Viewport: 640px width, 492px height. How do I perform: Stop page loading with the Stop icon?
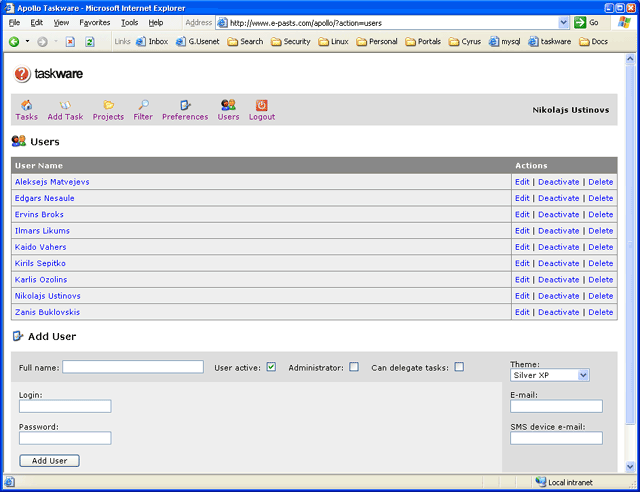[71, 42]
